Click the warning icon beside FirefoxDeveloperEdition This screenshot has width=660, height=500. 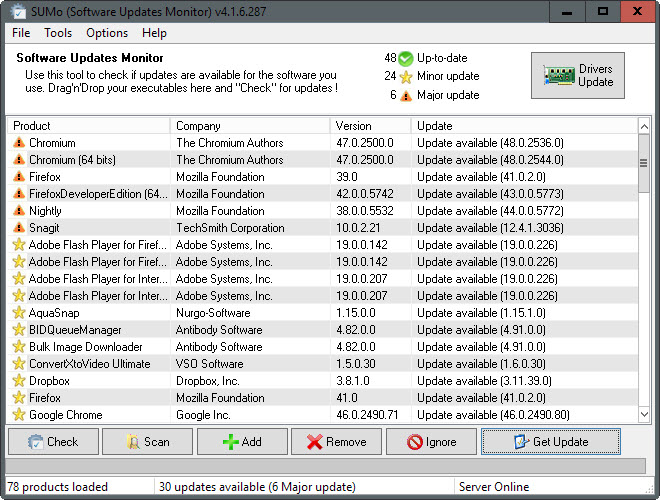point(19,194)
